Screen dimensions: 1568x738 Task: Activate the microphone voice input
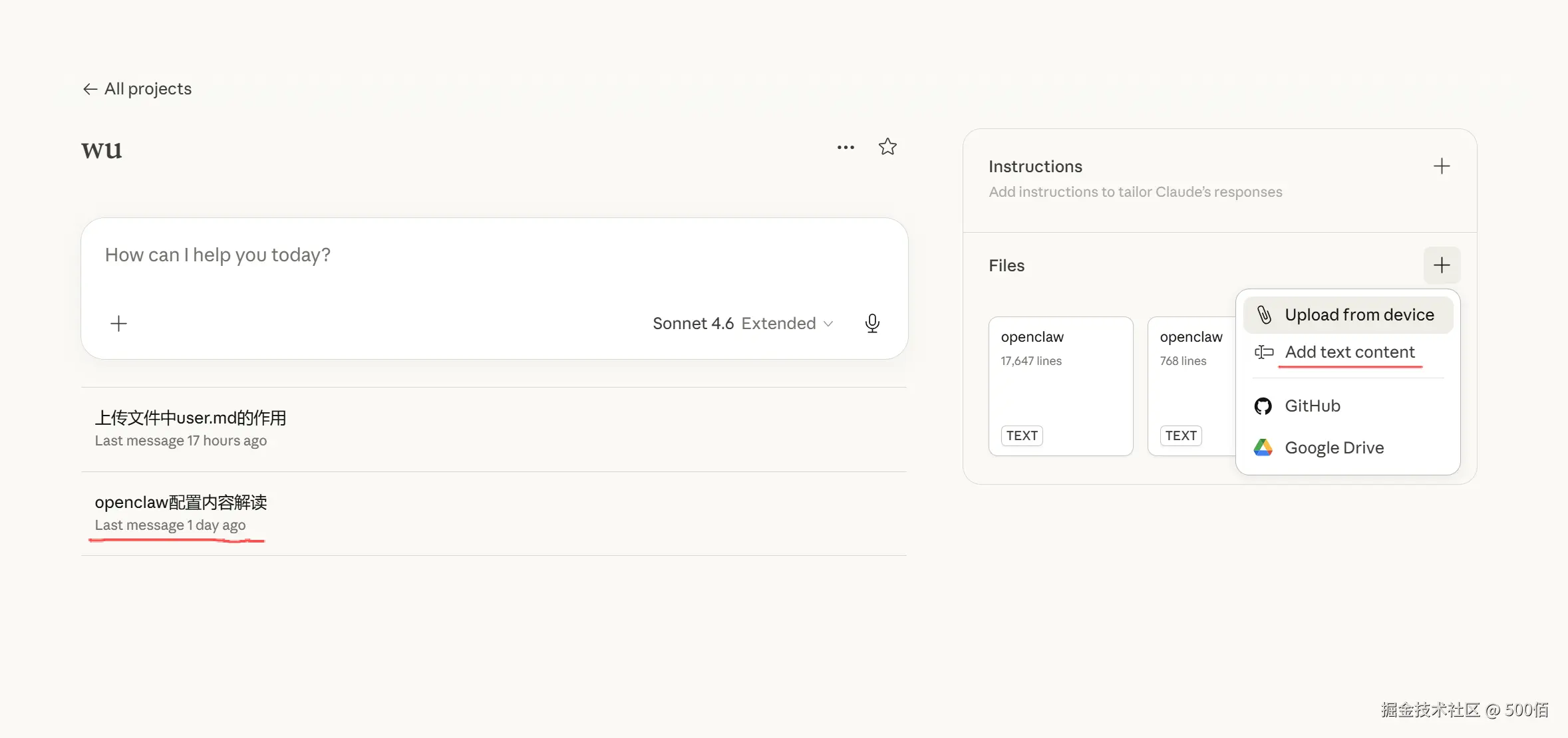click(872, 324)
